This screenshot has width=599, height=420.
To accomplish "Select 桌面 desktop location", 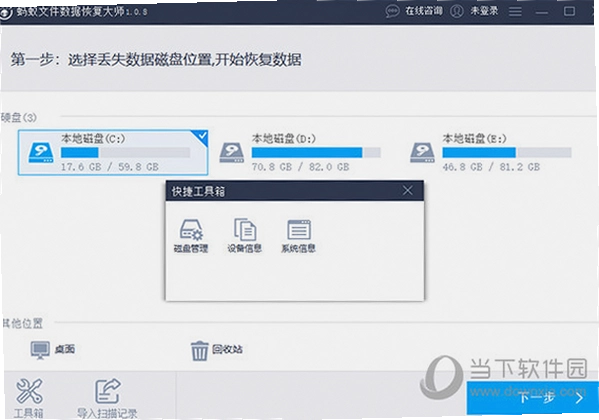I will (53, 349).
